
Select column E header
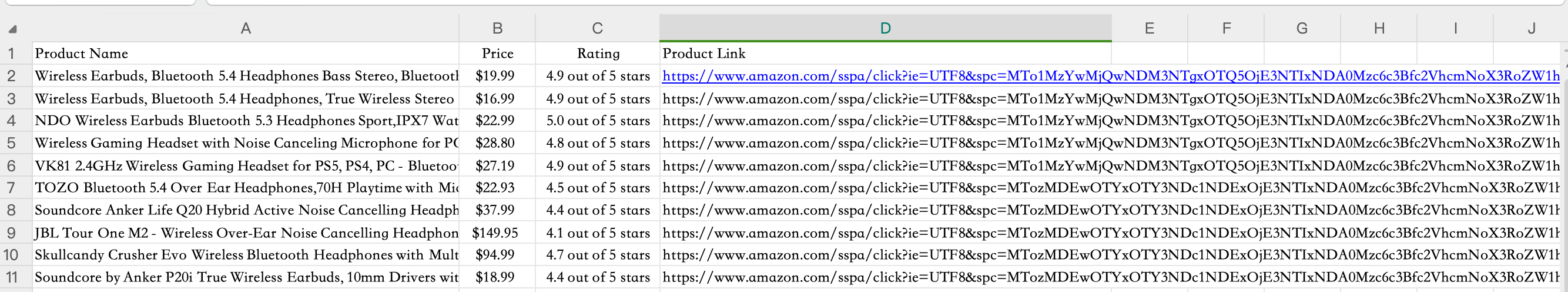point(1149,28)
